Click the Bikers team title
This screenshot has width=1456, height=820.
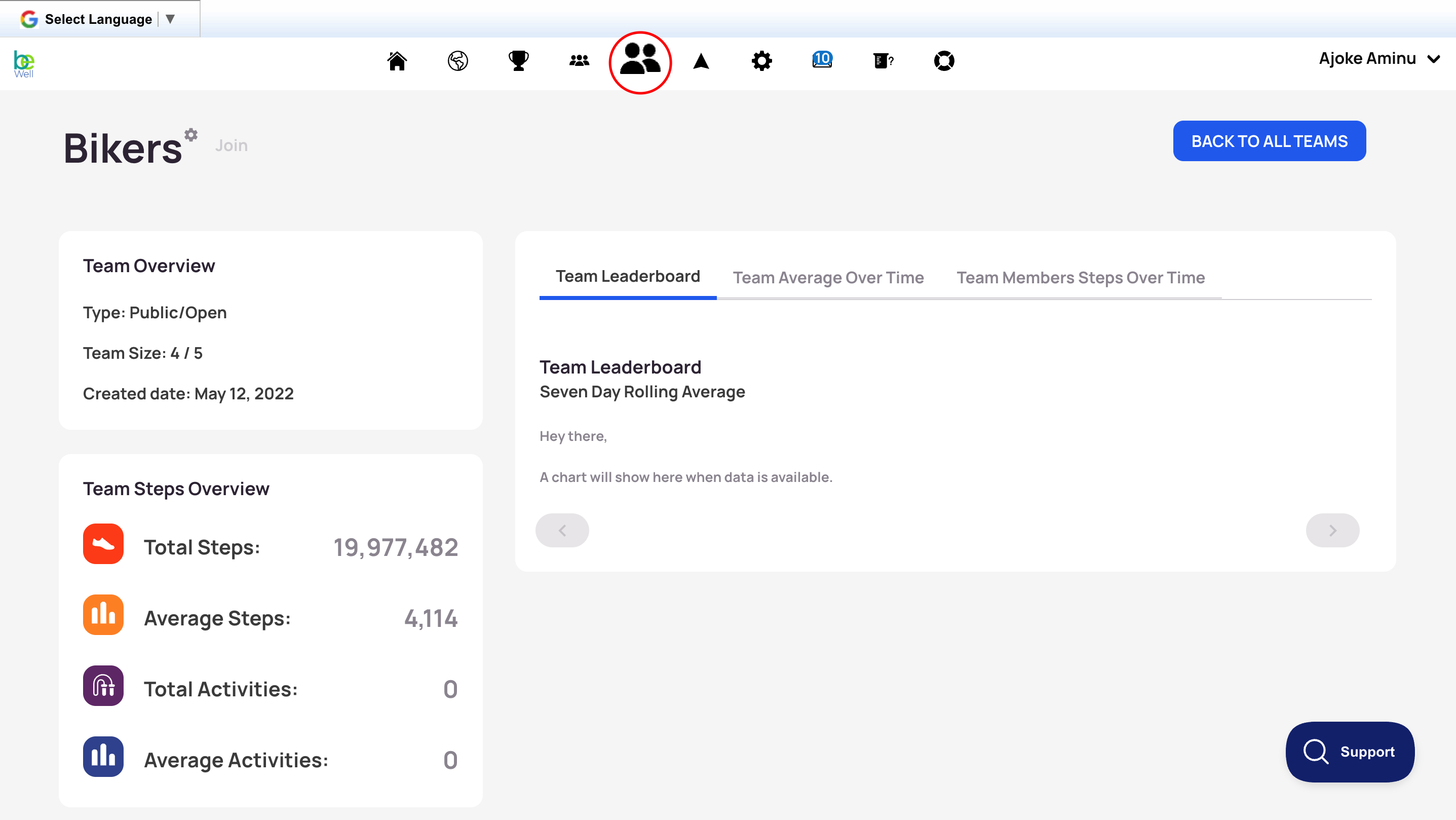pos(123,148)
